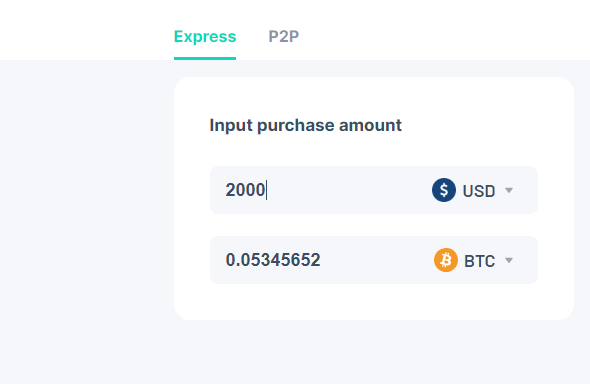Click the gray page background beside the card
This screenshot has height=384, width=590.
click(87, 222)
